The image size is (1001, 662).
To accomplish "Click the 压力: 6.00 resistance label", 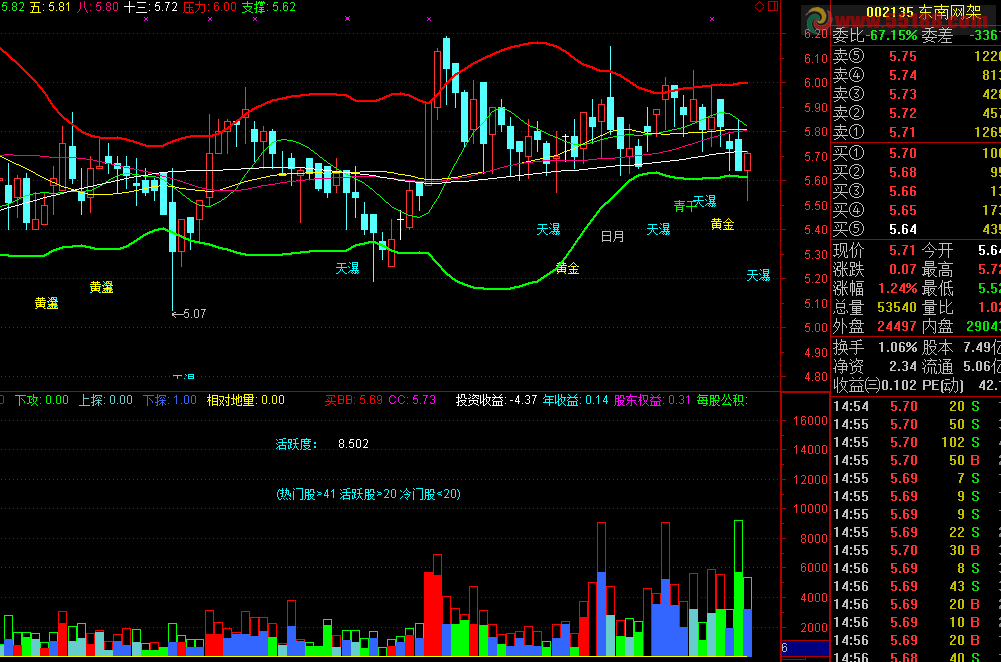I will (x=210, y=7).
